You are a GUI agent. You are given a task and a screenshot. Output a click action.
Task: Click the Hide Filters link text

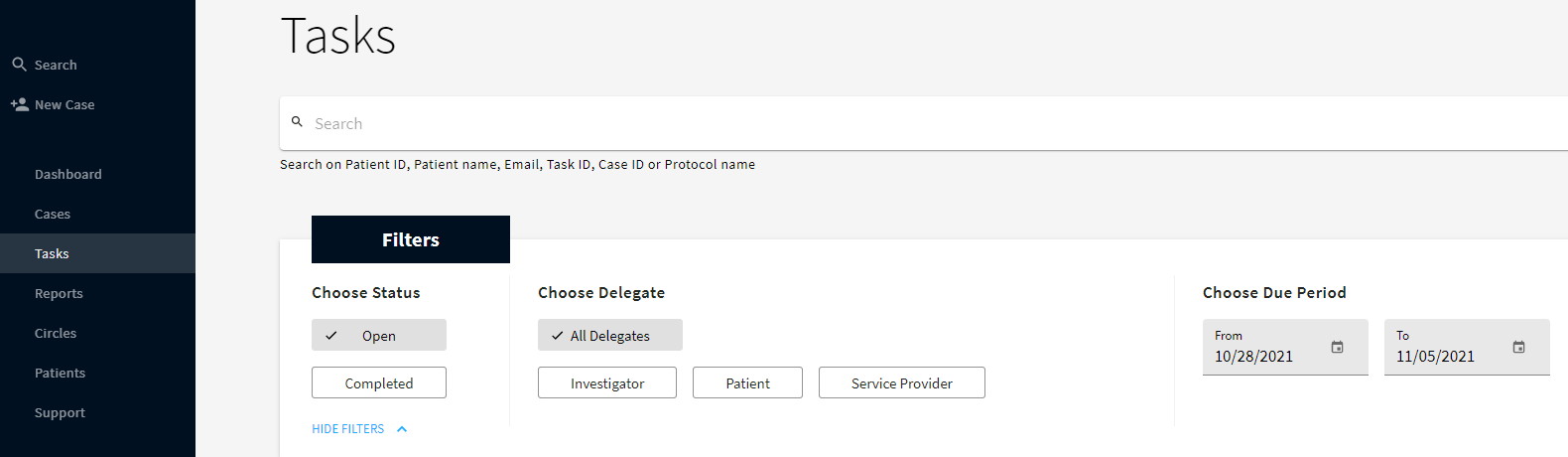pos(347,429)
